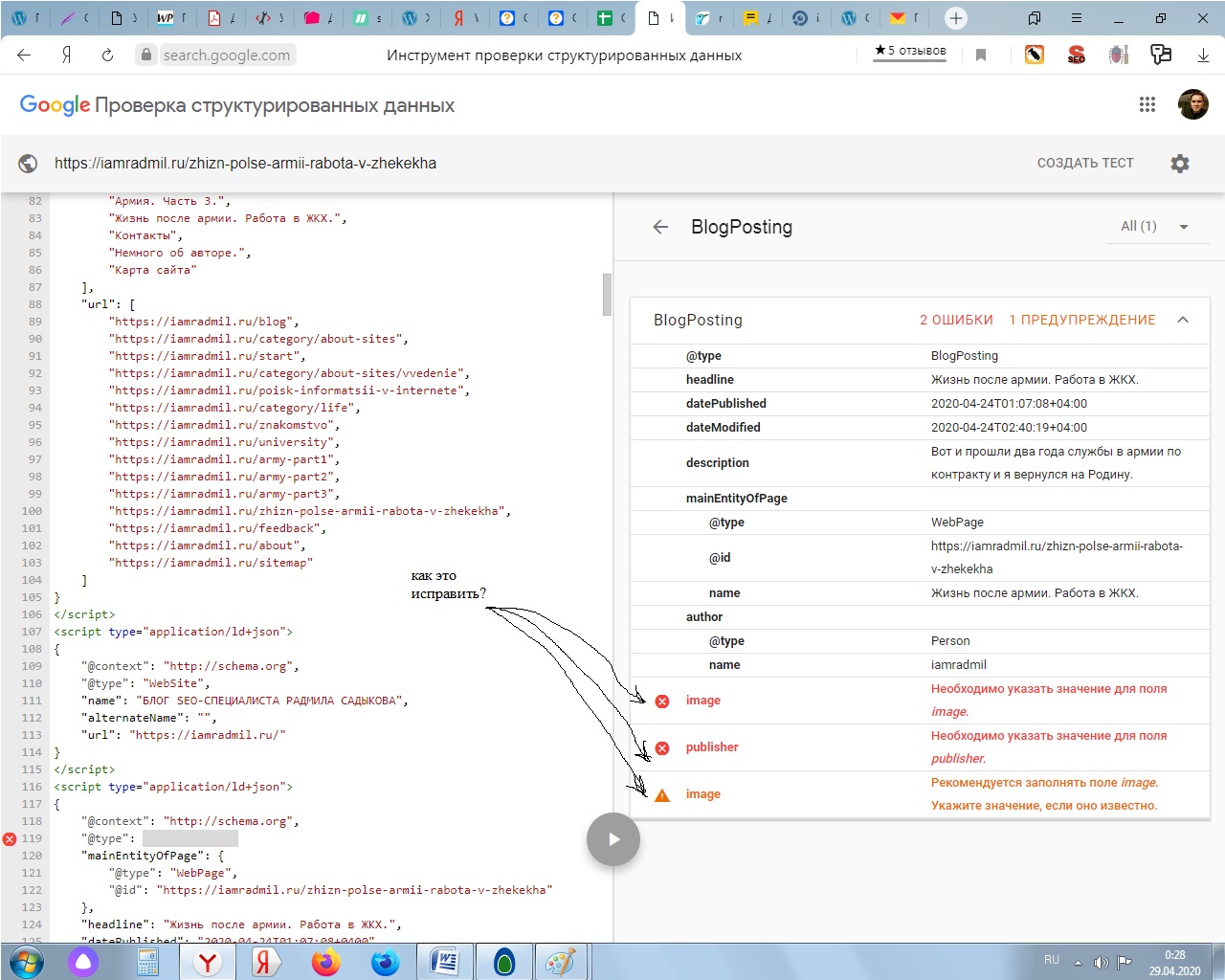Open Windows Start menu
Viewport: 1225px width, 980px height.
click(26, 962)
